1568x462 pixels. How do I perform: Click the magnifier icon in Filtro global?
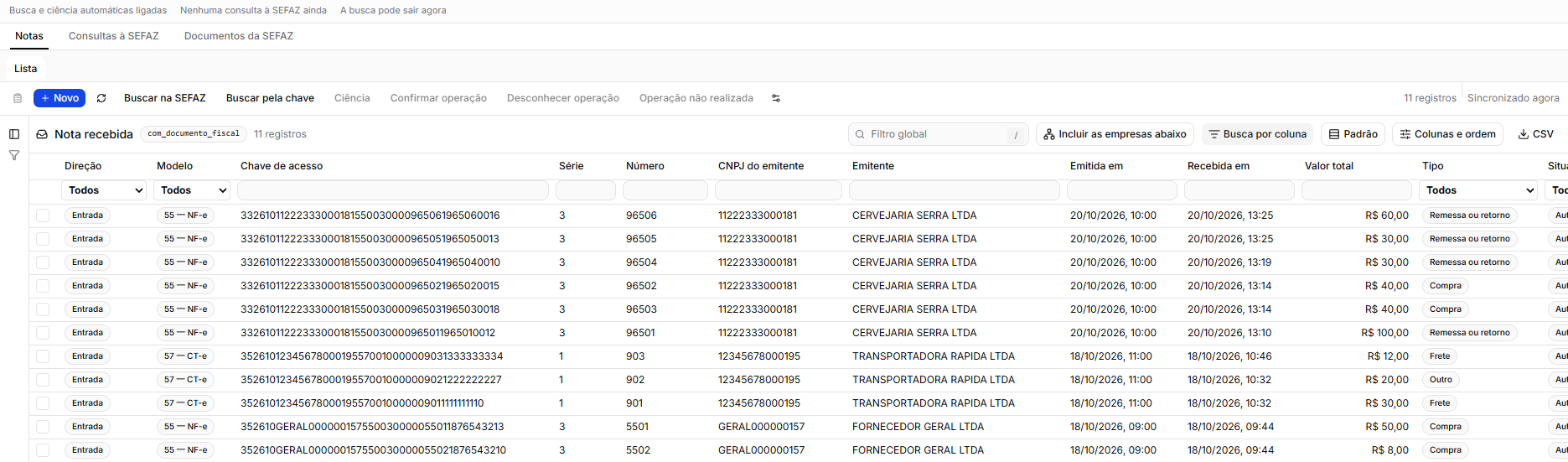point(860,134)
